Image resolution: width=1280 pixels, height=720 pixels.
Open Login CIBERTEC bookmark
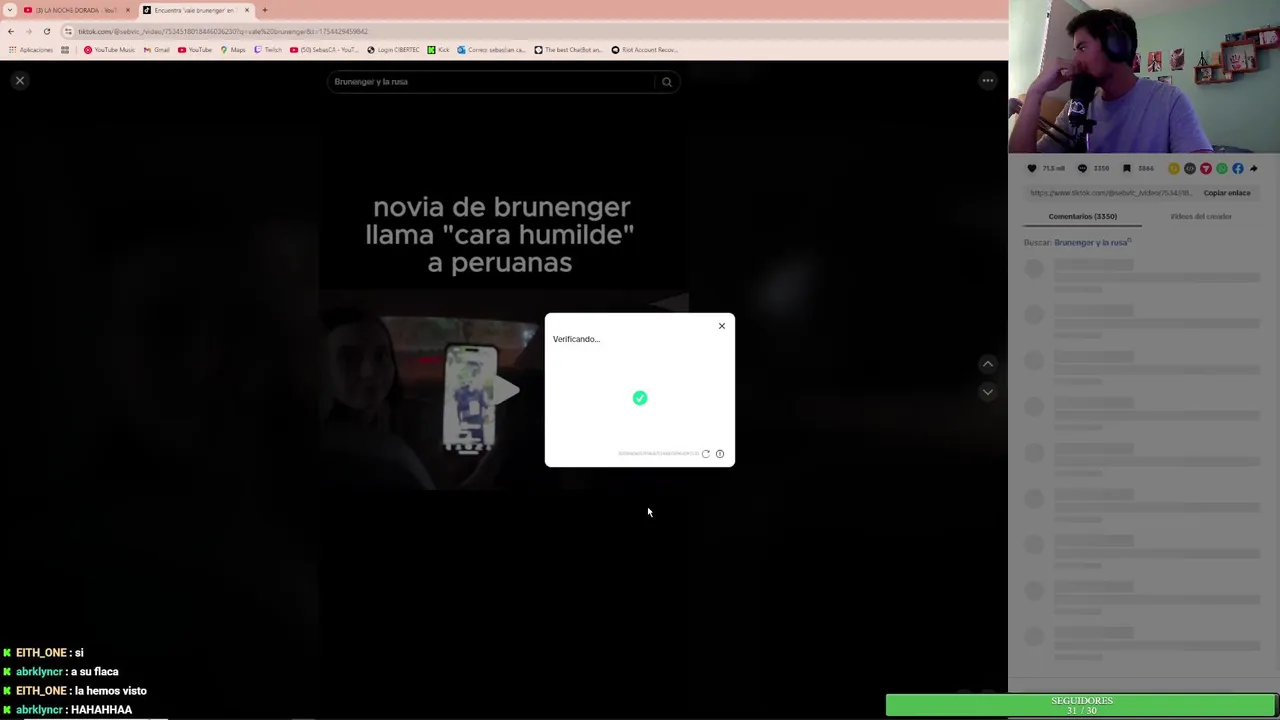tap(394, 50)
